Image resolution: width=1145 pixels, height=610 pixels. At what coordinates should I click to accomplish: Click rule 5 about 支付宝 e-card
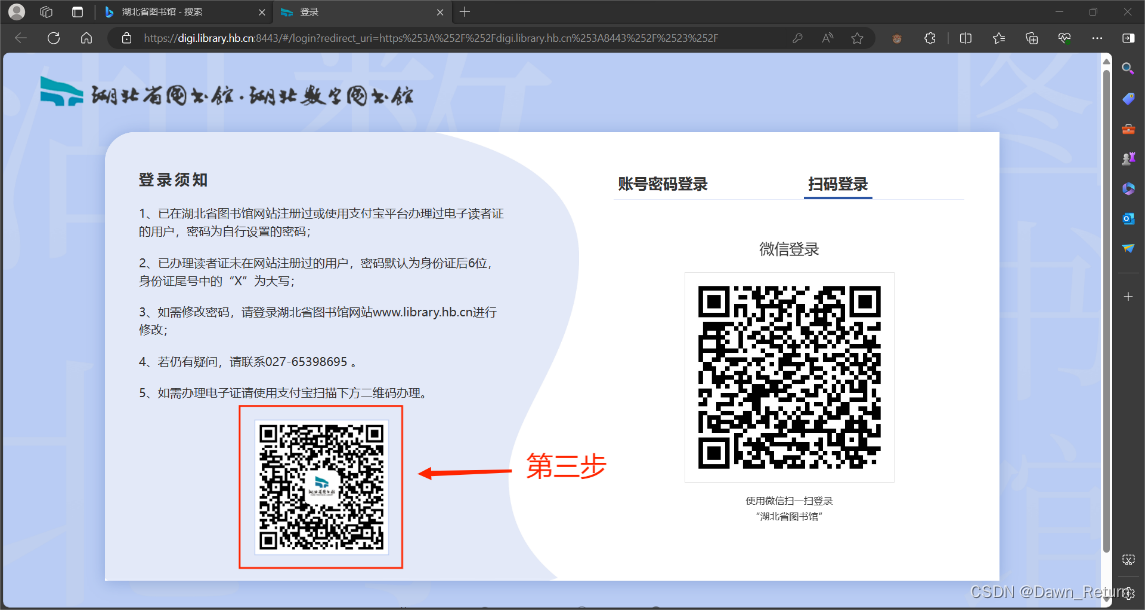[x=283, y=393]
